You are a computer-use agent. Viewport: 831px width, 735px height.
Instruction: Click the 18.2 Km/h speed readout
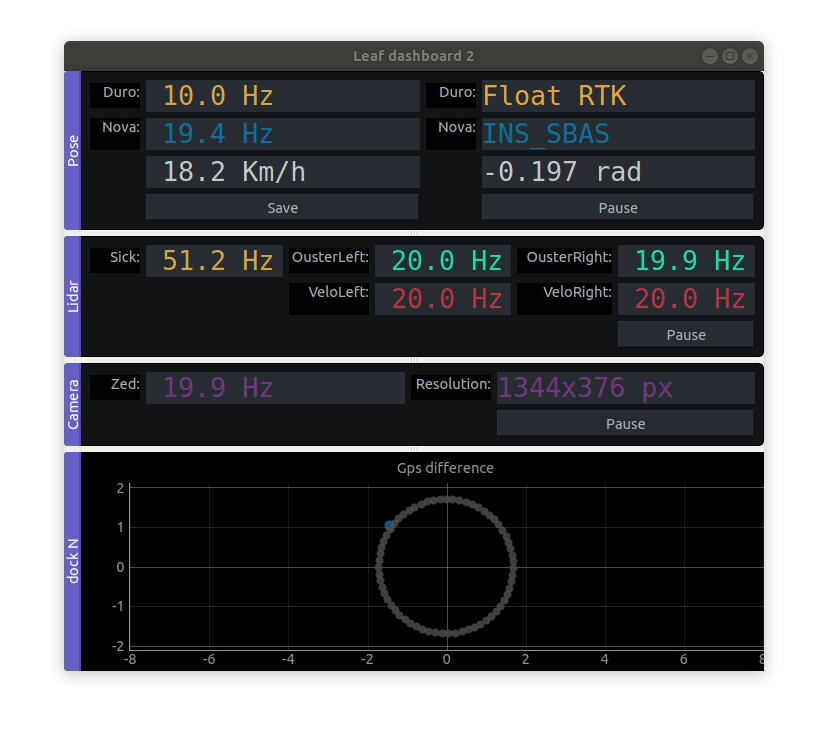tap(282, 172)
